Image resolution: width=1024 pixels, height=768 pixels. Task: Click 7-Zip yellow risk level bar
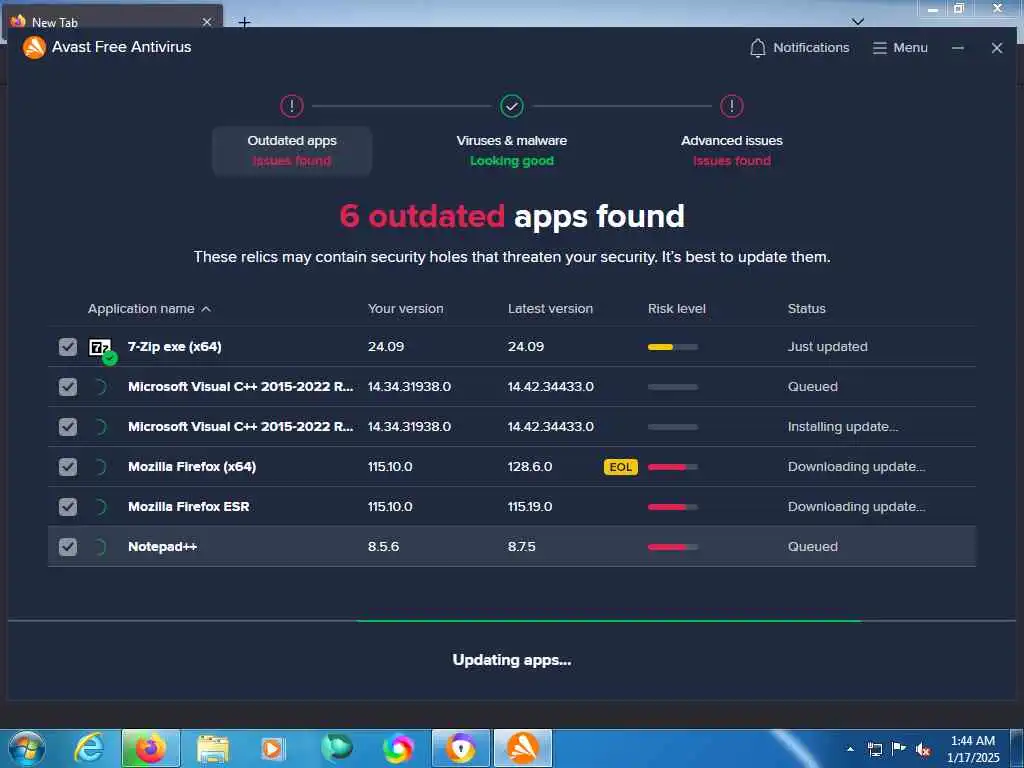coord(673,347)
